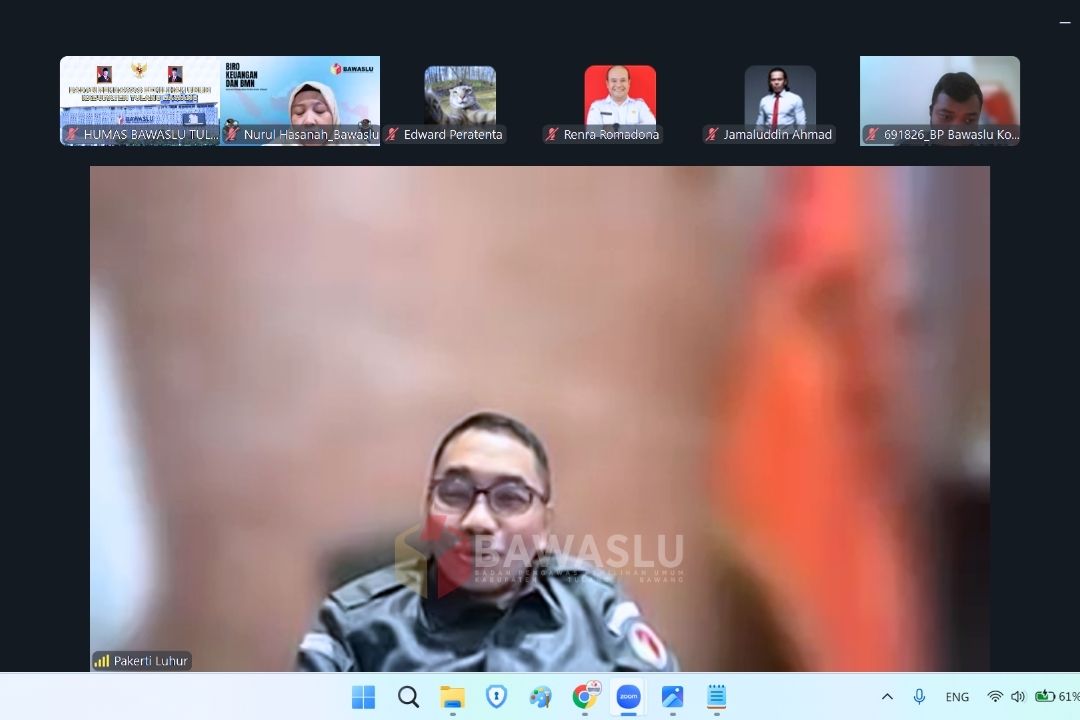
Task: Open File Explorer from the taskbar
Action: pyautogui.click(x=453, y=697)
